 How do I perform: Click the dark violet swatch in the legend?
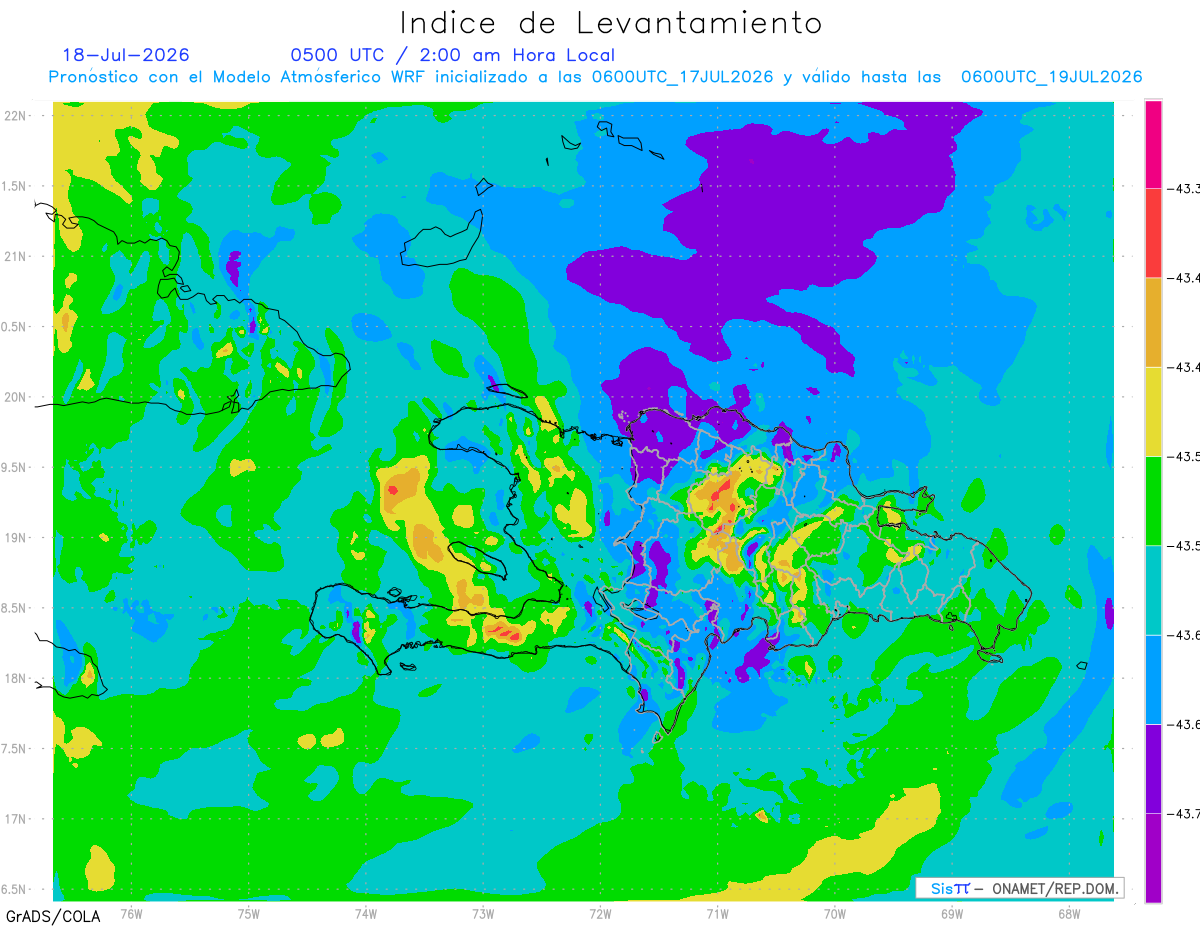[x=1153, y=768]
